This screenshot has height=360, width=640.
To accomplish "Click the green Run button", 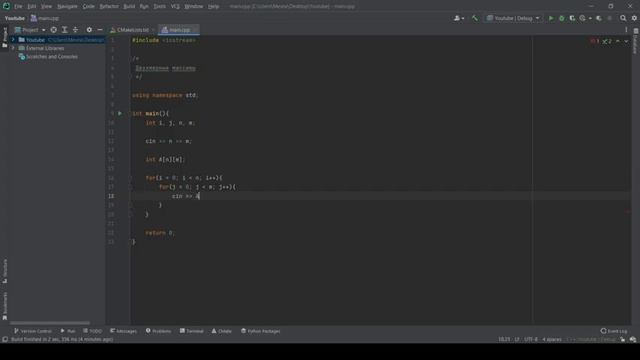I will [x=551, y=18].
